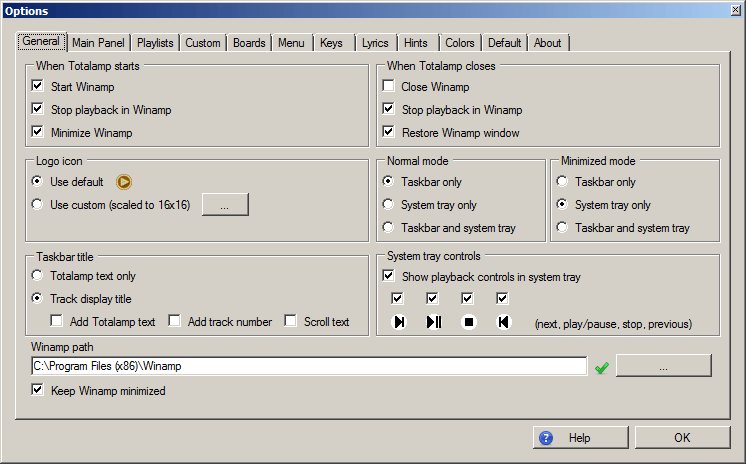Click the default Winamp logo icon

click(124, 182)
